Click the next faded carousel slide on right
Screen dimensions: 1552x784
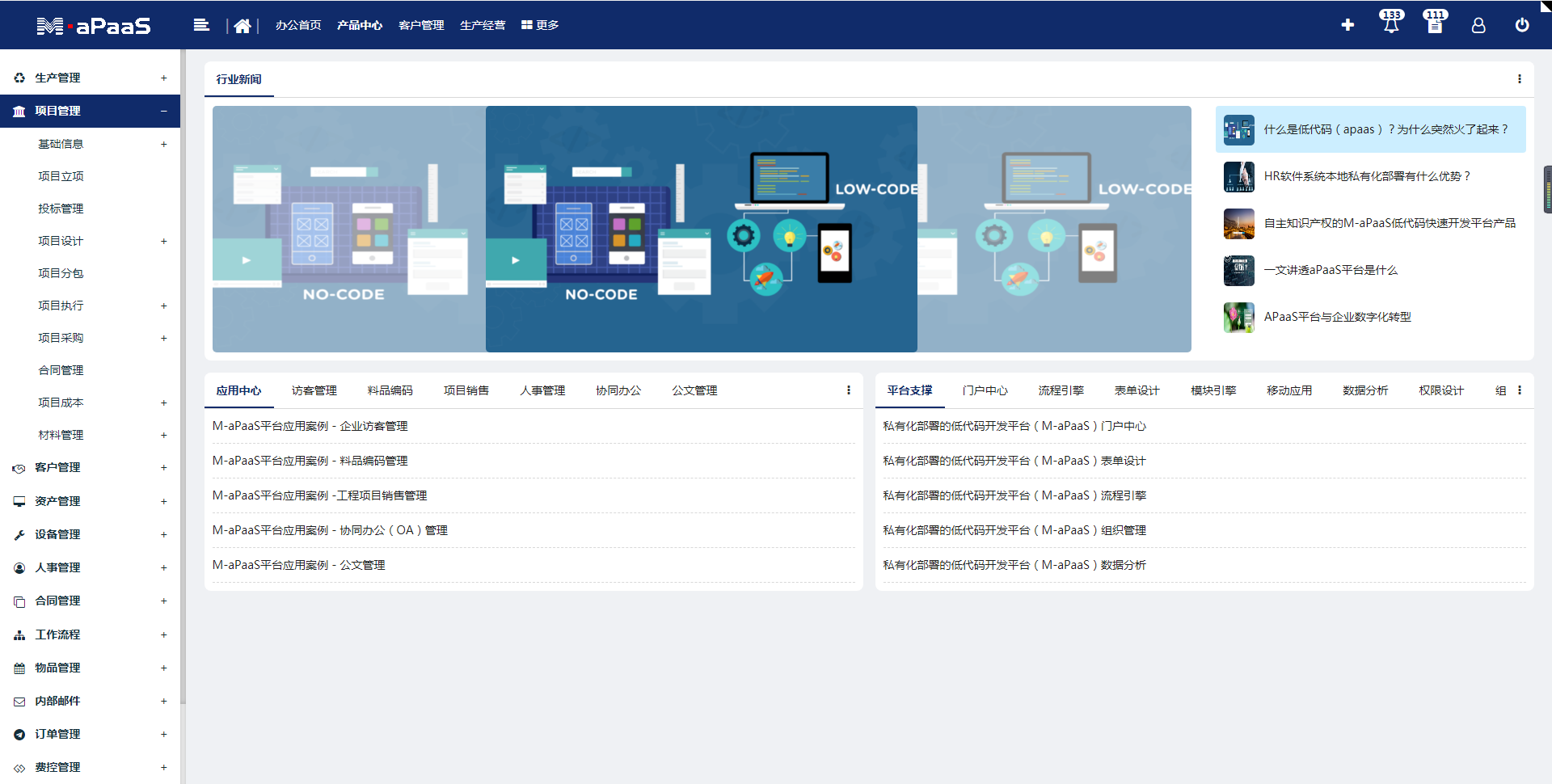pyautogui.click(x=1054, y=229)
